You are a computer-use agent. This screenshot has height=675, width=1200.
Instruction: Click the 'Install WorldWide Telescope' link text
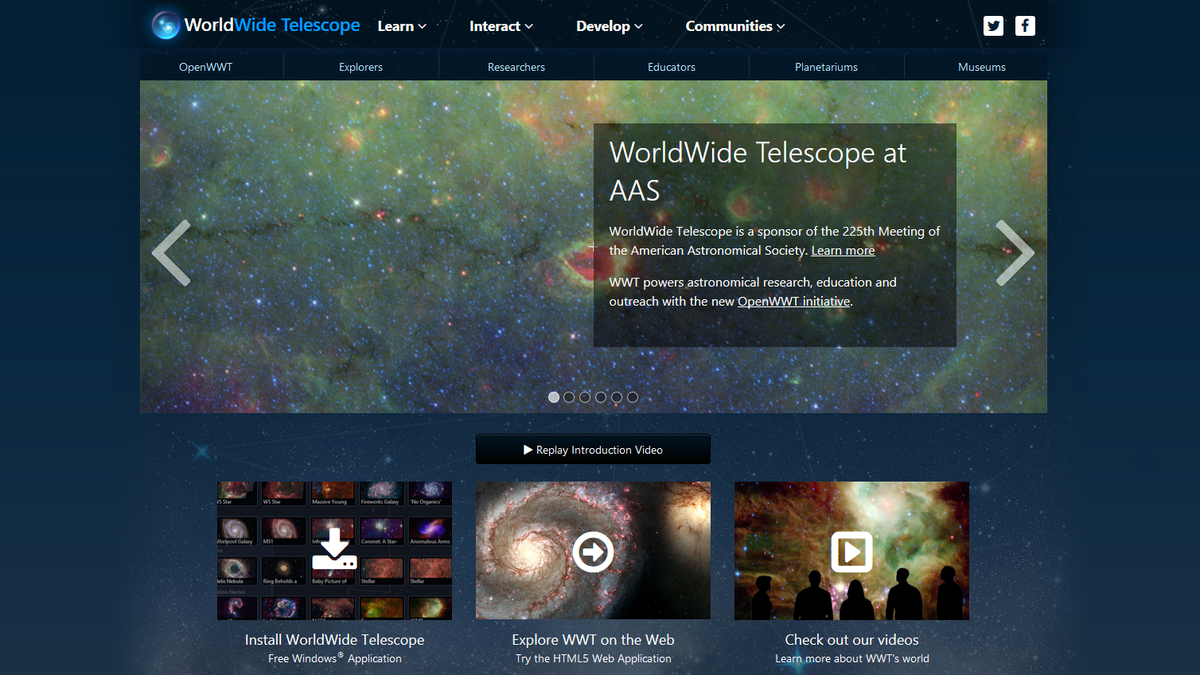click(x=335, y=640)
